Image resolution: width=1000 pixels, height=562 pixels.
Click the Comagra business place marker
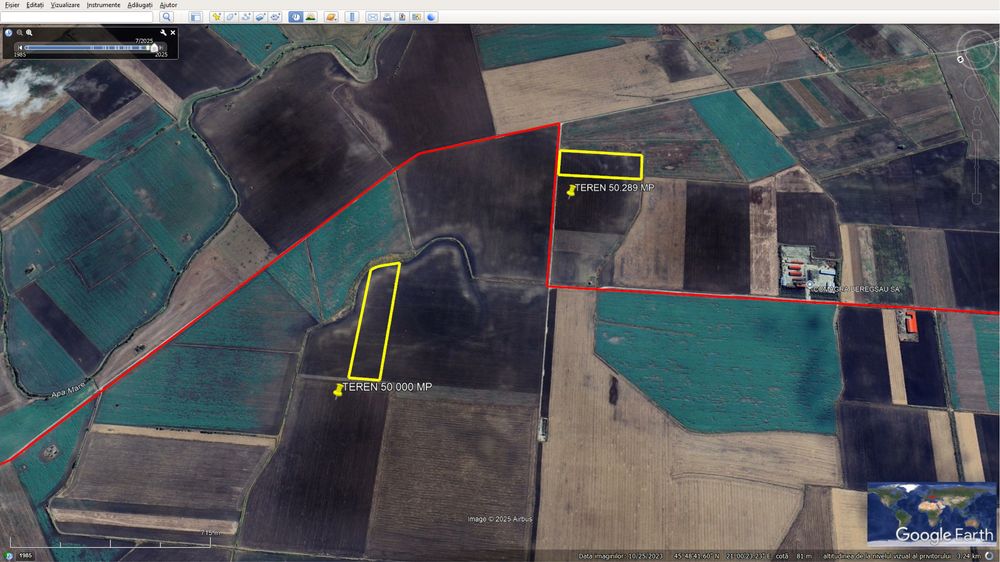[x=809, y=285]
